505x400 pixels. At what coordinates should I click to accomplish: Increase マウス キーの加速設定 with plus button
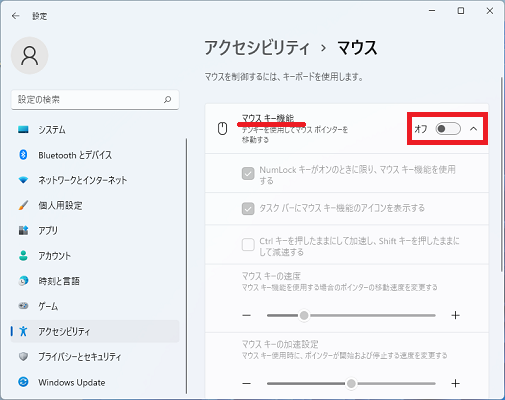click(x=455, y=384)
